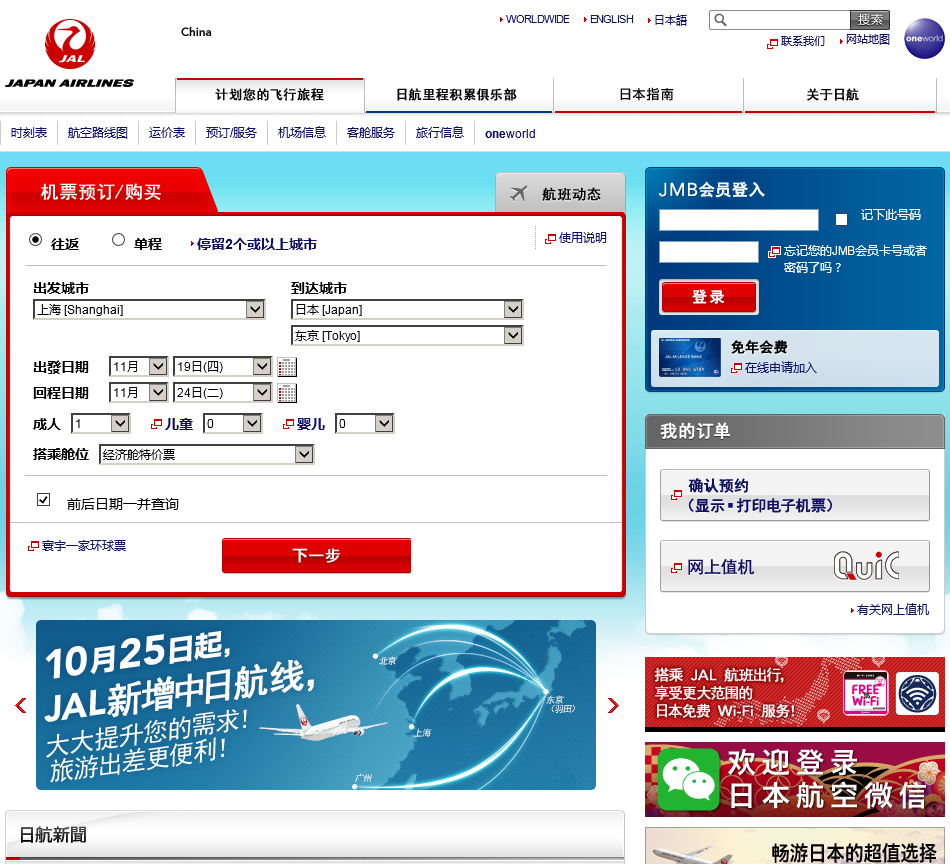This screenshot has height=864, width=950.
Task: Open 确认预约 confirm reservation button
Action: pos(795,495)
